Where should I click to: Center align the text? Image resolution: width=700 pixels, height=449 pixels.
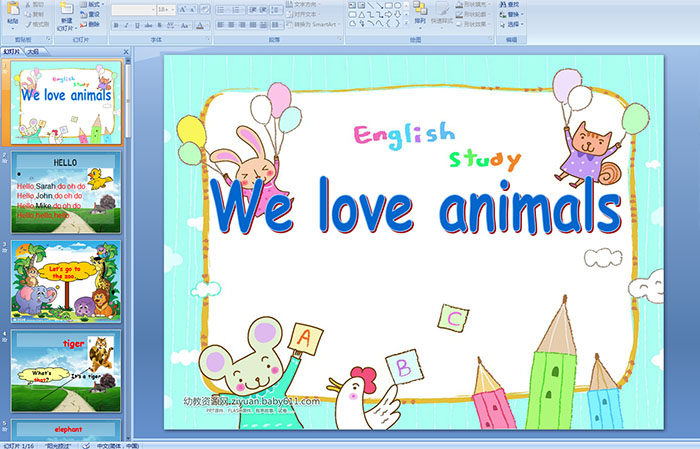click(x=231, y=25)
